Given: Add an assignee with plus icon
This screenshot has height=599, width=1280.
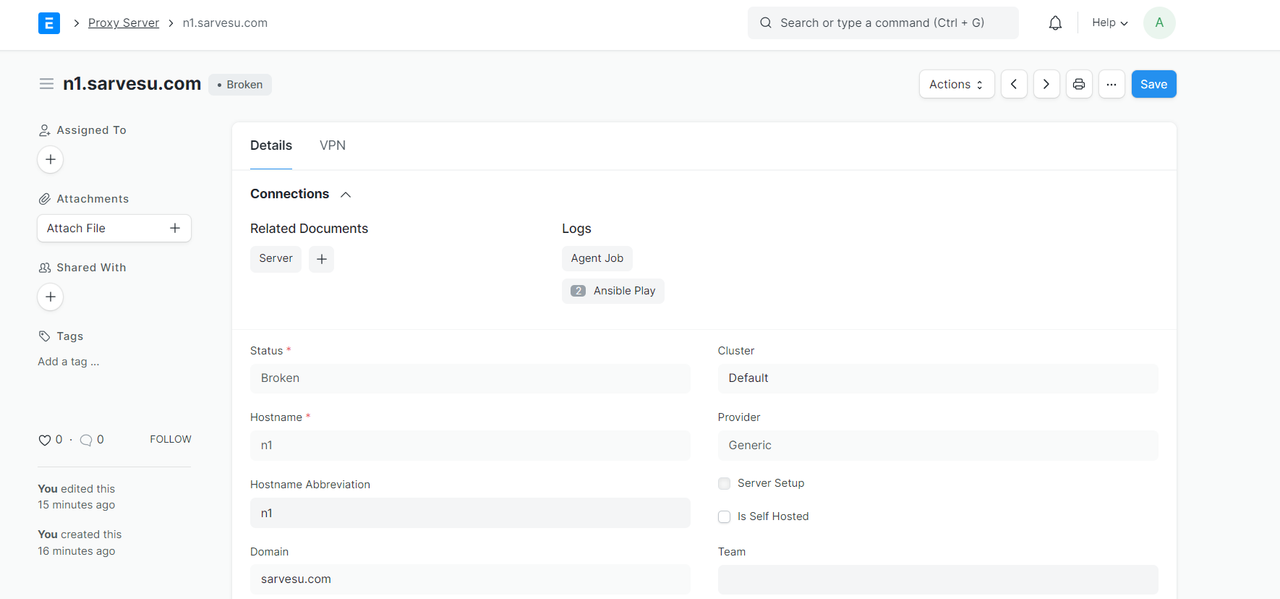Looking at the screenshot, I should coord(50,159).
